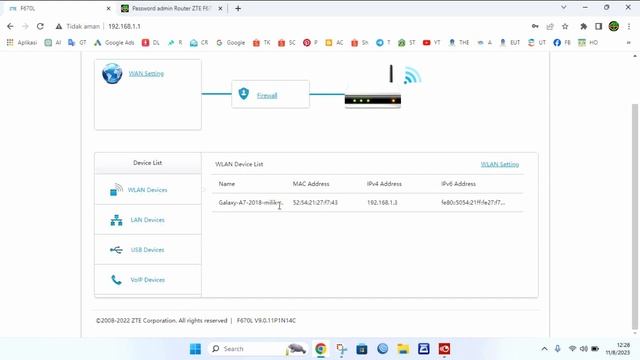Viewport: 640px width, 360px height.
Task: Open Chrome extensions puzzle icon
Action: [x=584, y=26]
